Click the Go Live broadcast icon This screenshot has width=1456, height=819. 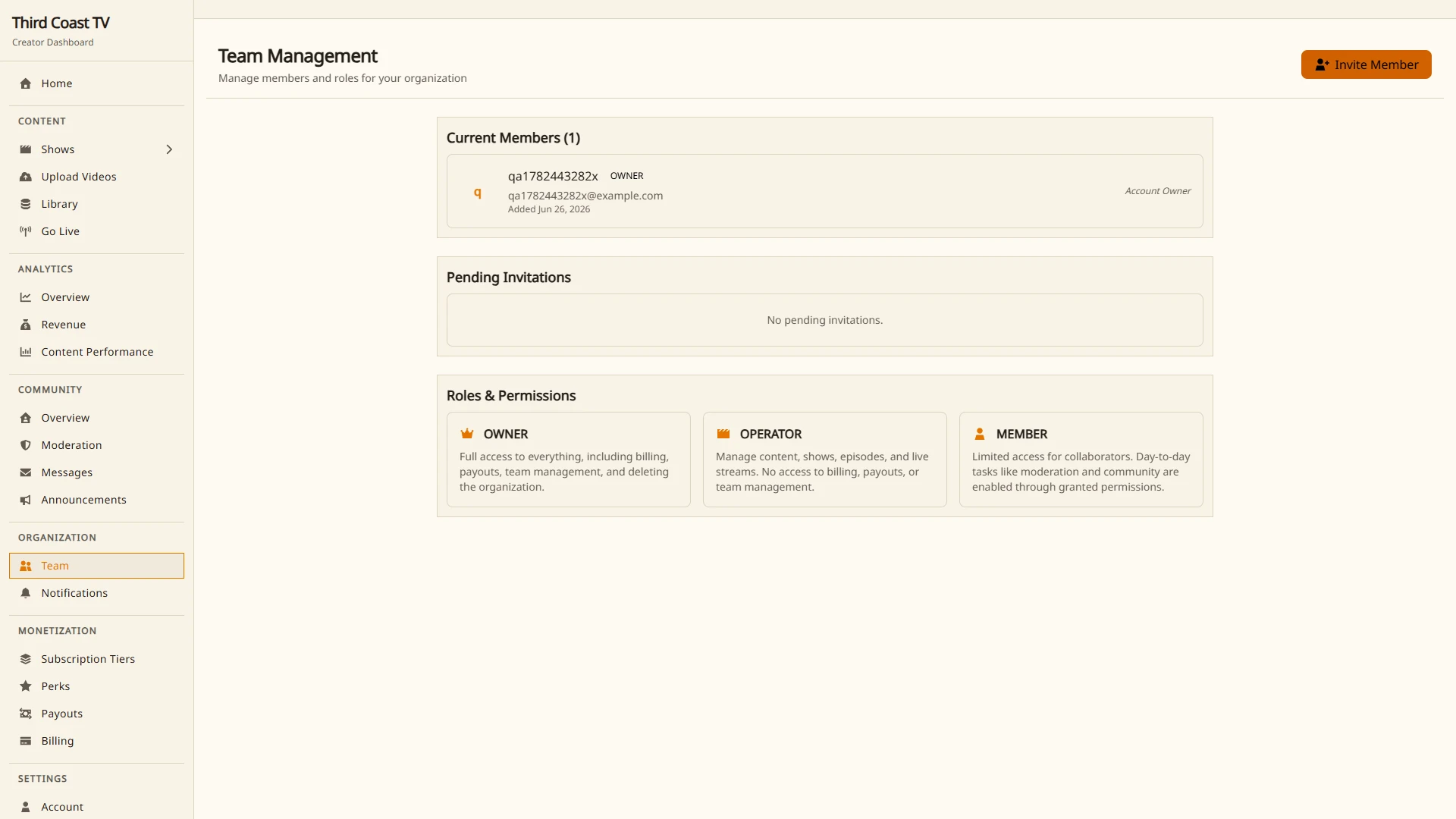click(26, 231)
